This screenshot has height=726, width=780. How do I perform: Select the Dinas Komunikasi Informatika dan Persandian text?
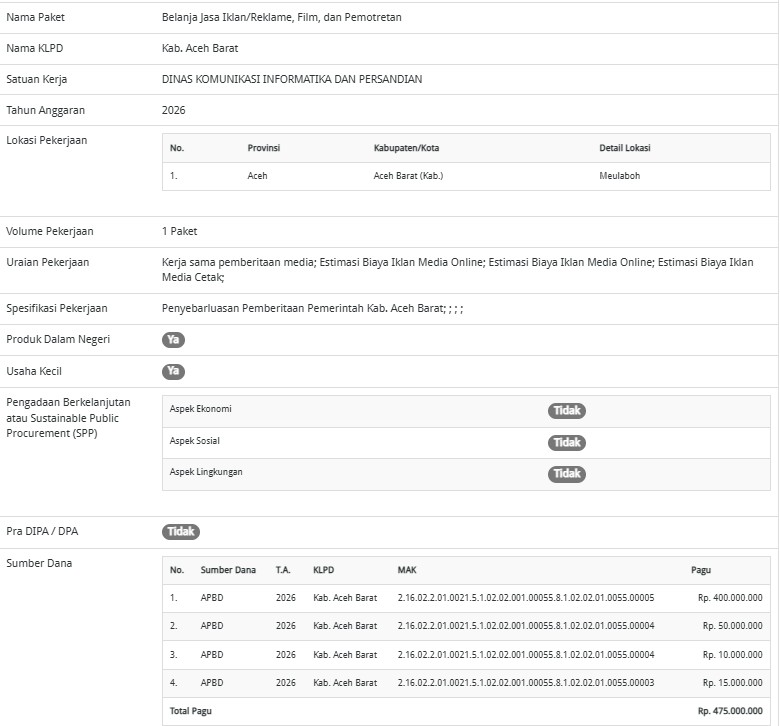(292, 79)
